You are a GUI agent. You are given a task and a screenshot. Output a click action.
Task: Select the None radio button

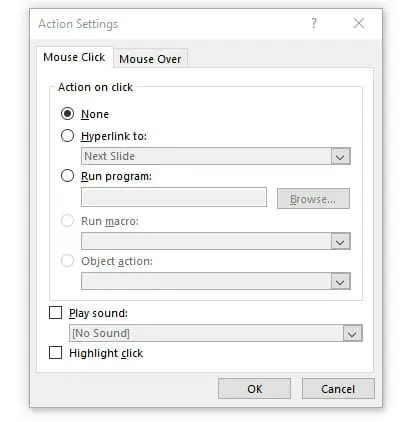pos(67,114)
